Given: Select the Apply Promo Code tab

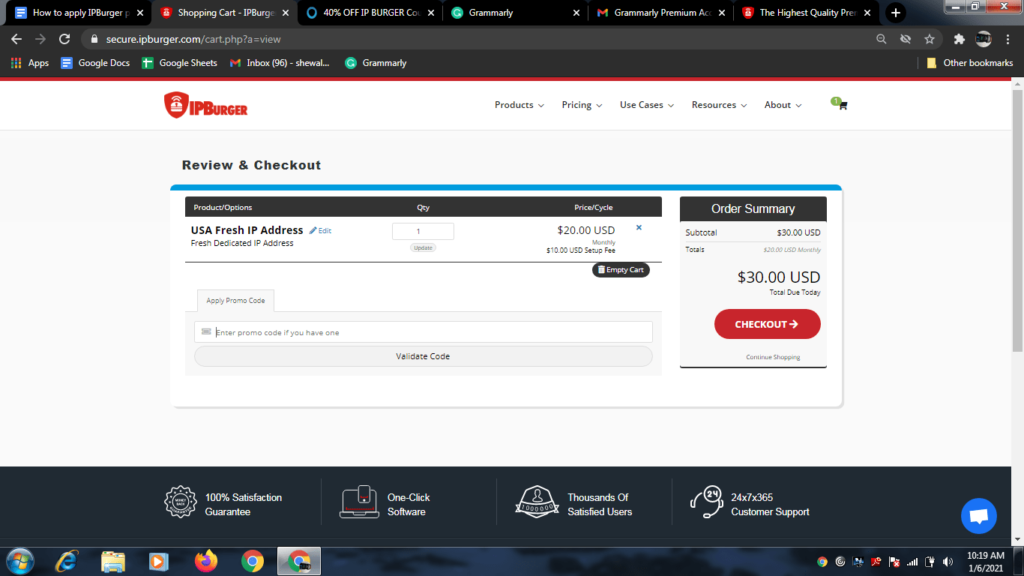Looking at the screenshot, I should (x=236, y=300).
